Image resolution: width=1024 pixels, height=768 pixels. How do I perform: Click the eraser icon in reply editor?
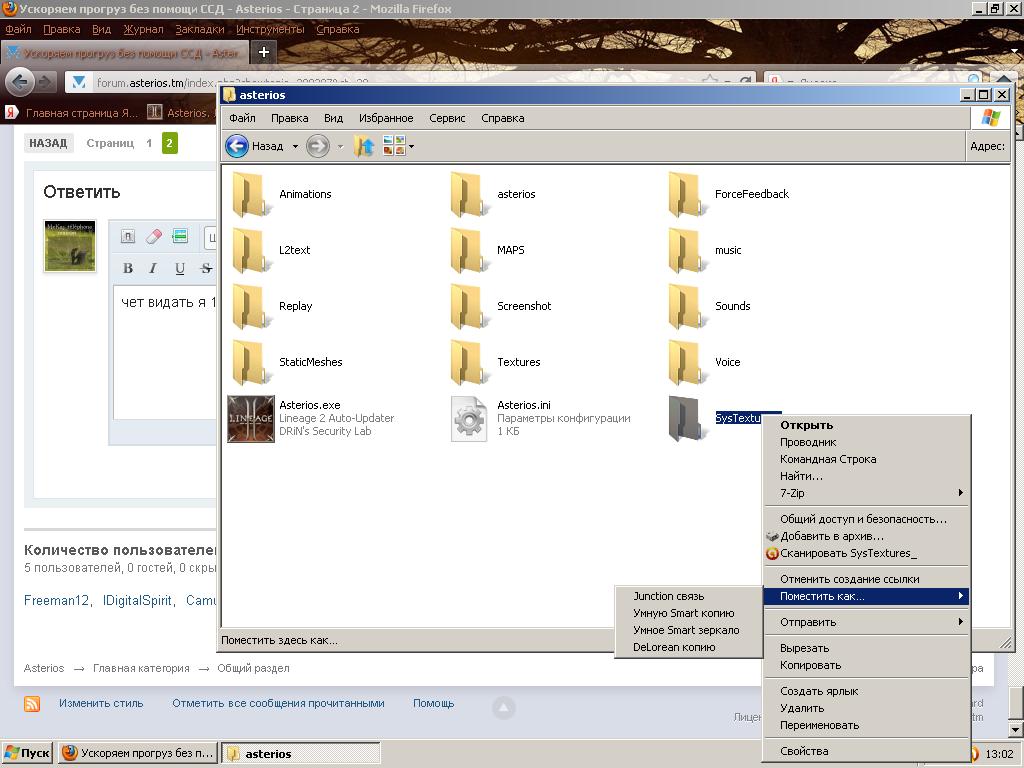point(153,237)
